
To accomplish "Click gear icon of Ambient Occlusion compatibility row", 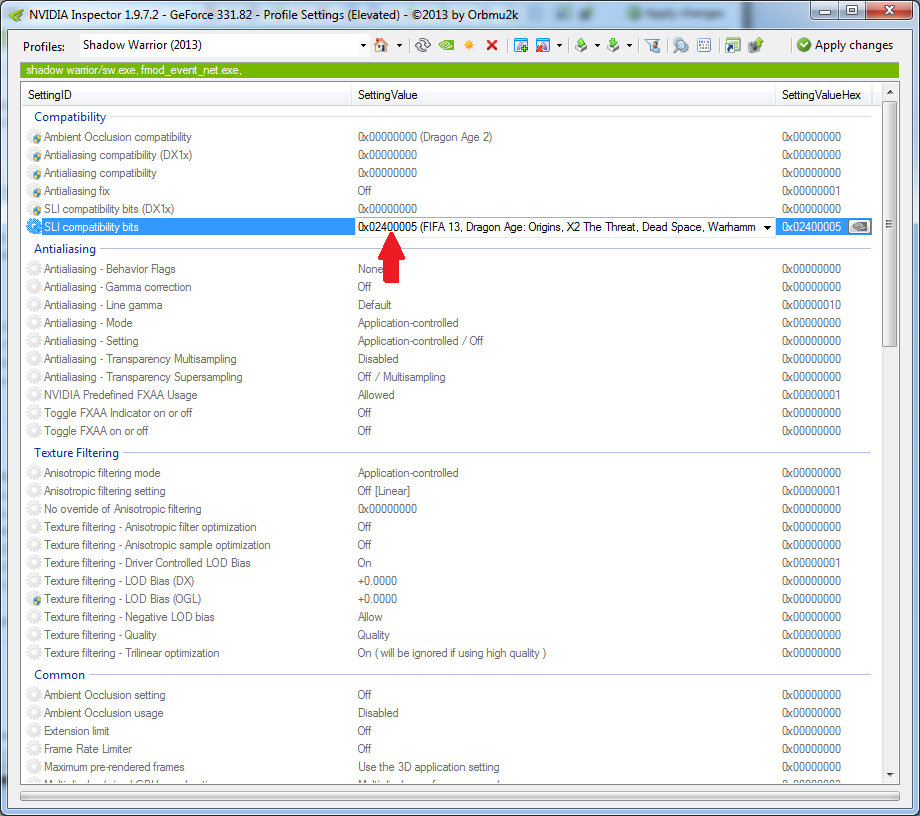I will pyautogui.click(x=35, y=137).
